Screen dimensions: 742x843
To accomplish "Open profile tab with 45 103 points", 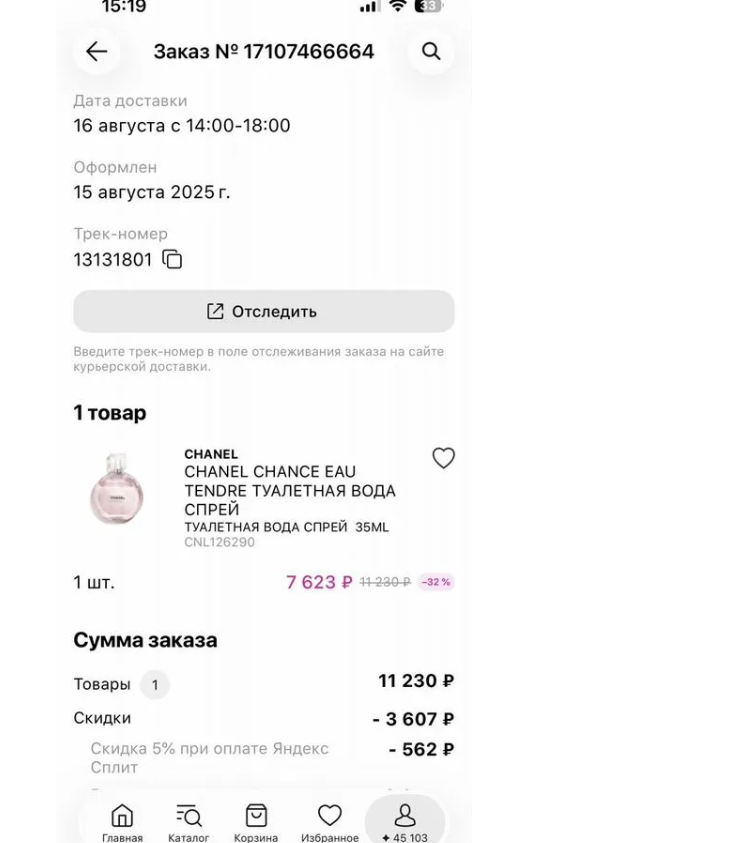I will (x=404, y=823).
